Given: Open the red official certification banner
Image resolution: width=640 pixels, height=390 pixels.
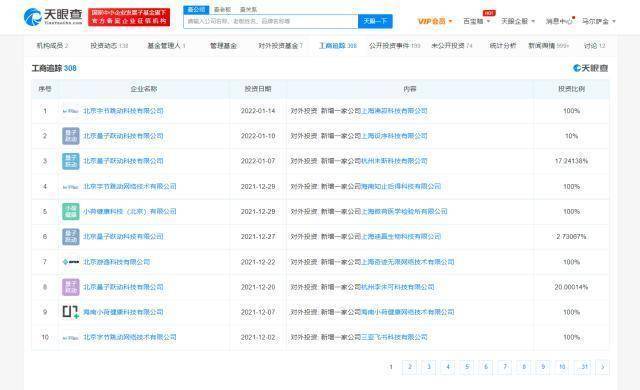Looking at the screenshot, I should (129, 17).
